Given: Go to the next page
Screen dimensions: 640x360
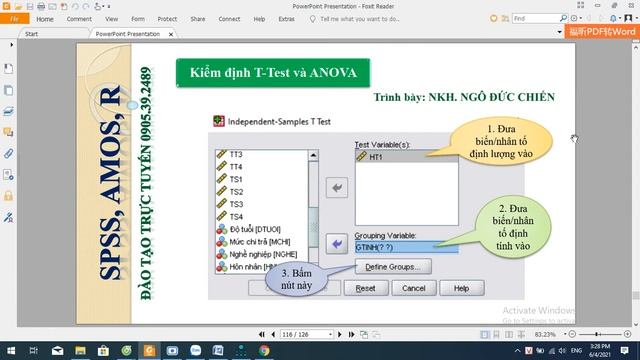Looking at the screenshot, I should (x=340, y=334).
